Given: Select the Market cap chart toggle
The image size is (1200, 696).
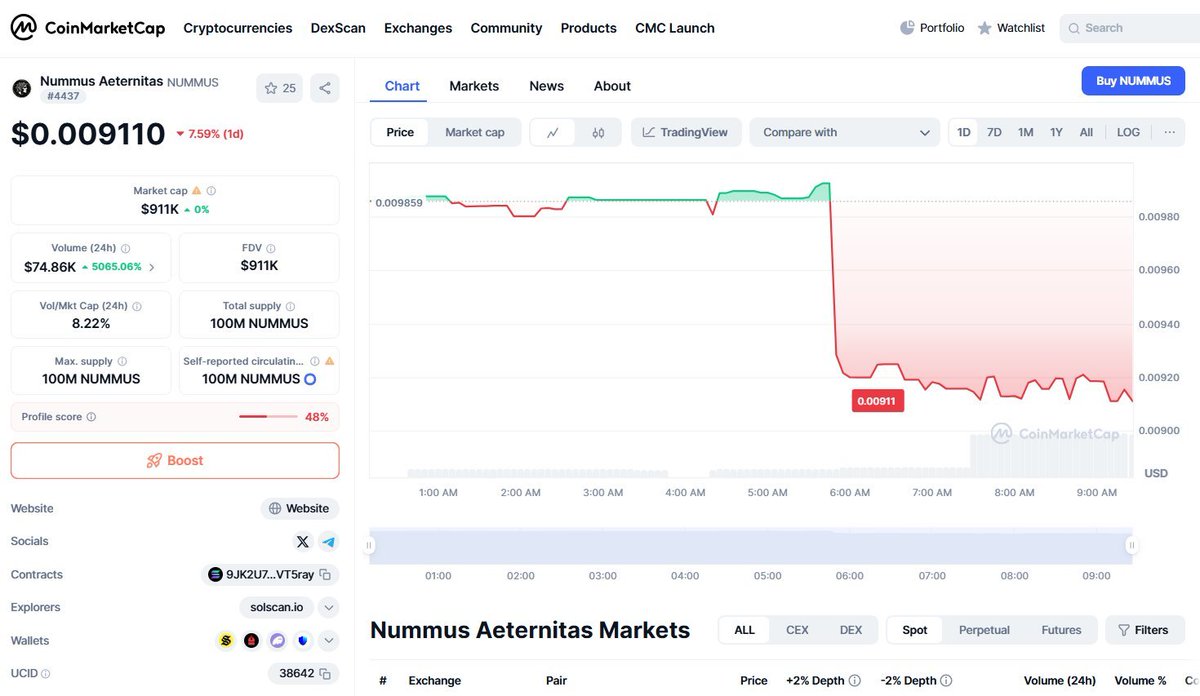Looking at the screenshot, I should 475,132.
